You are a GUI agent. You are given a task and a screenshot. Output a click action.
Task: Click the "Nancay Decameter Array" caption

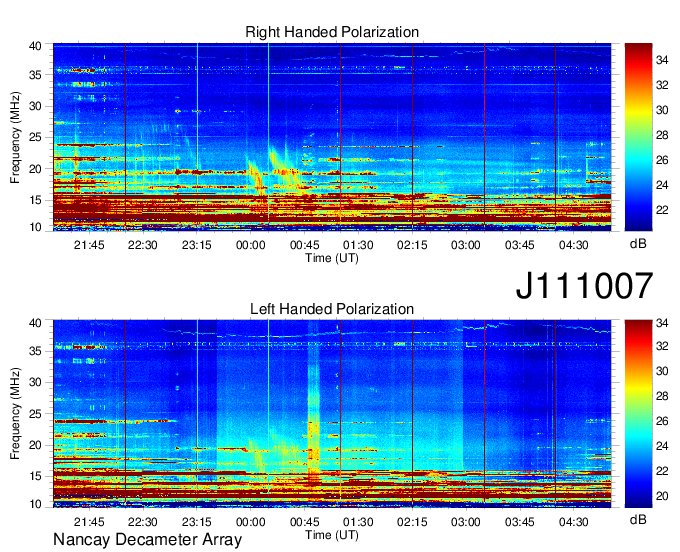click(x=147, y=540)
